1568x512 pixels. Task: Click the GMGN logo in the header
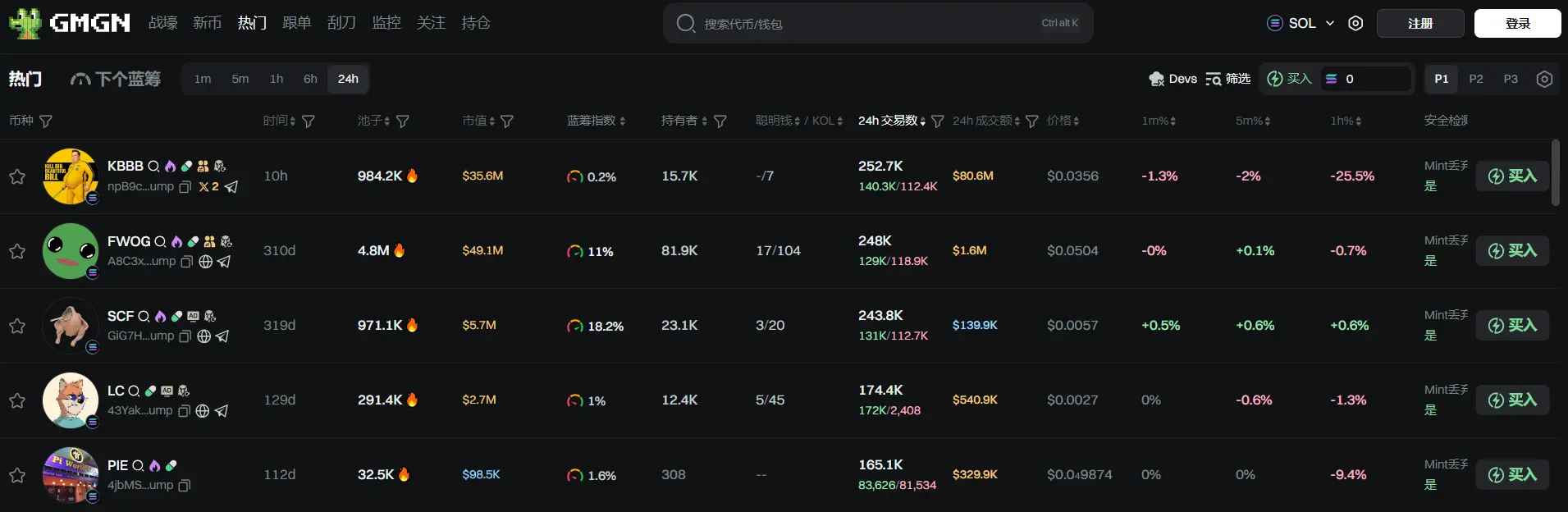tap(70, 23)
